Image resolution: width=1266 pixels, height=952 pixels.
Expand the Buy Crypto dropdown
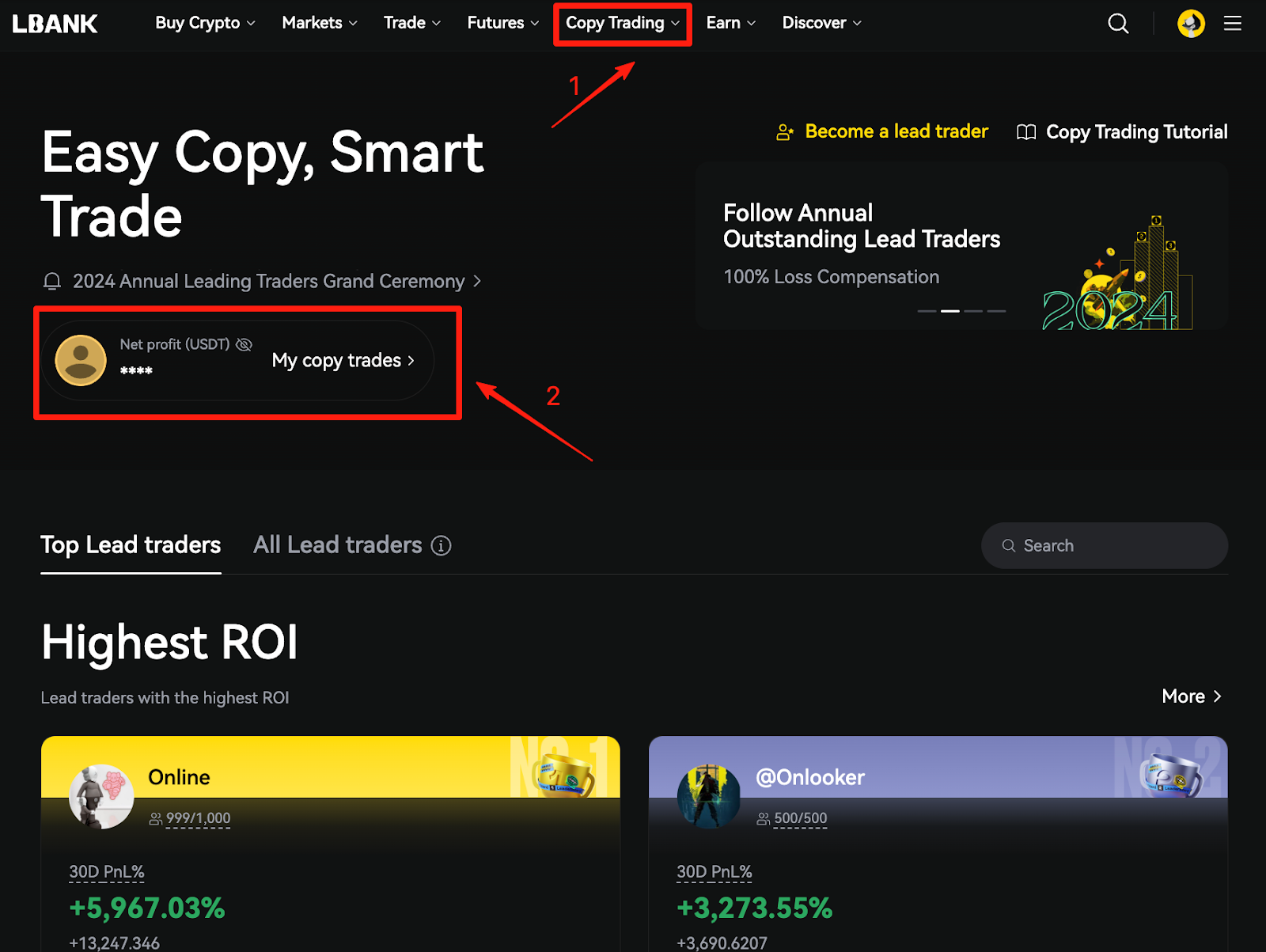[205, 23]
